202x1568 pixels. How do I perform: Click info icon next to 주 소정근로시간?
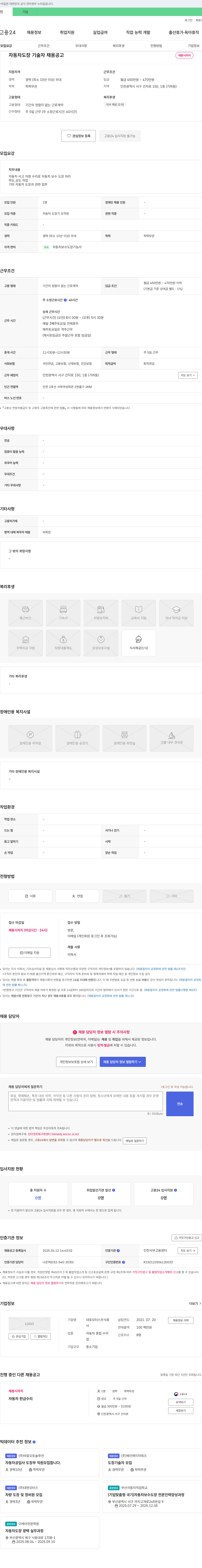click(65, 300)
